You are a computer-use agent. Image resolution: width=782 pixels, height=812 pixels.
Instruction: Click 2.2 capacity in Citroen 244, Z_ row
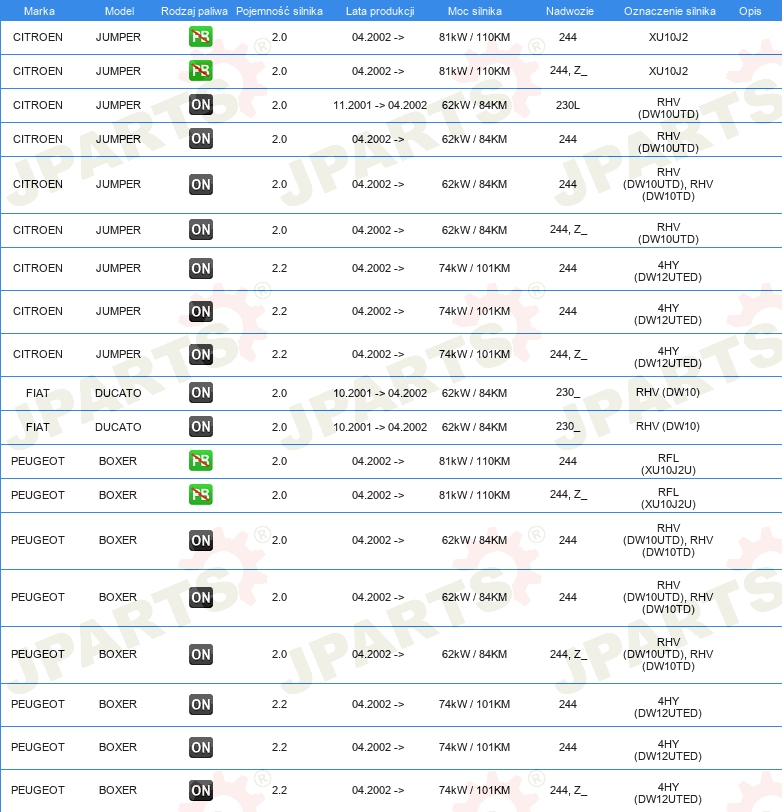click(x=279, y=354)
